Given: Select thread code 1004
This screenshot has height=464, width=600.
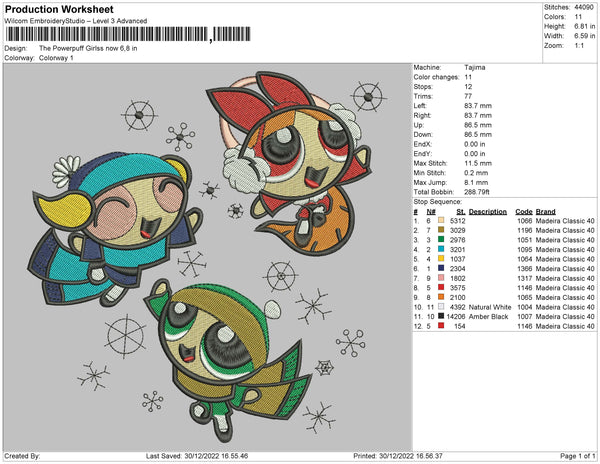Looking at the screenshot, I should 524,307.
